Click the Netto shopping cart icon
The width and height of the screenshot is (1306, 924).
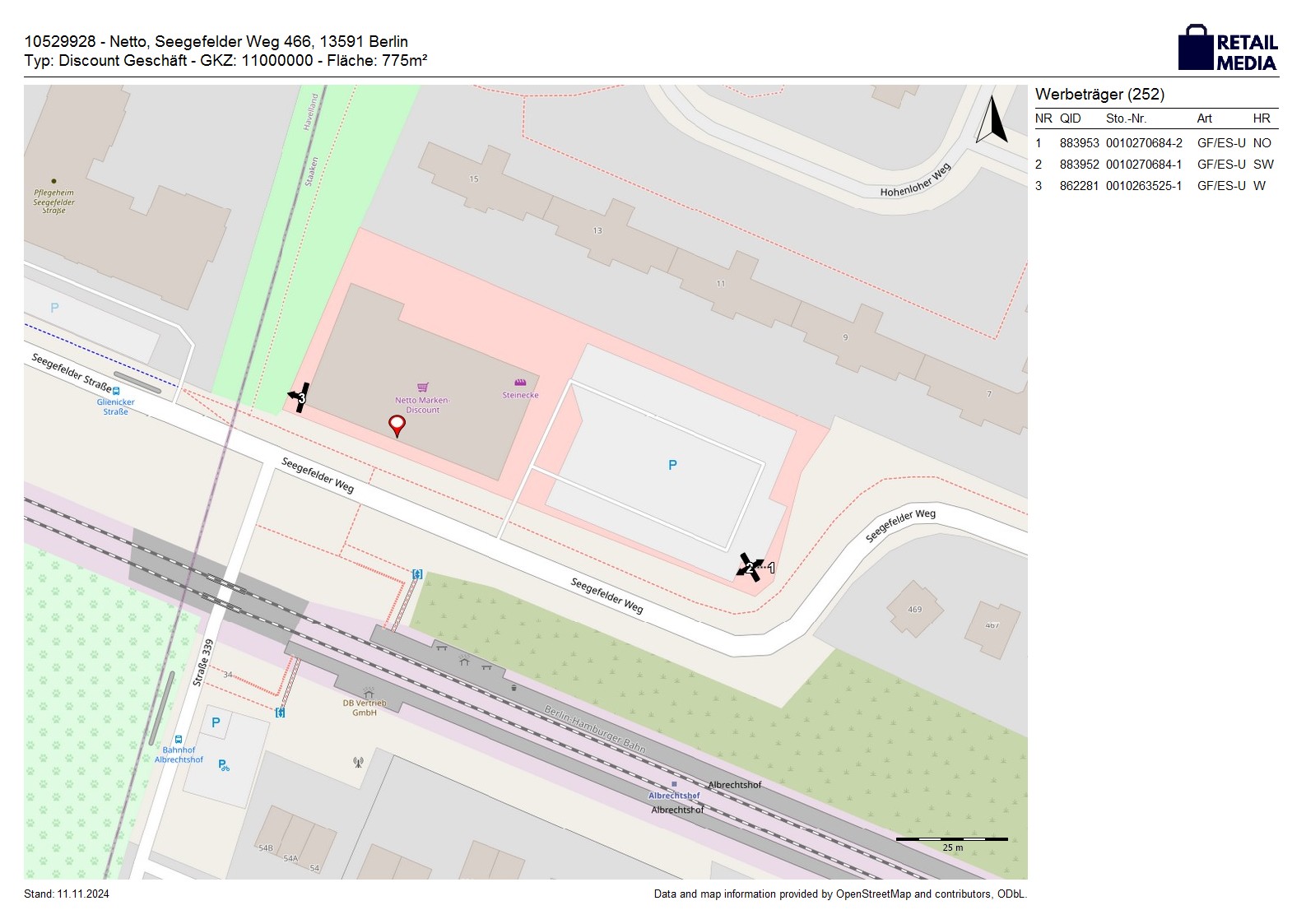click(423, 388)
